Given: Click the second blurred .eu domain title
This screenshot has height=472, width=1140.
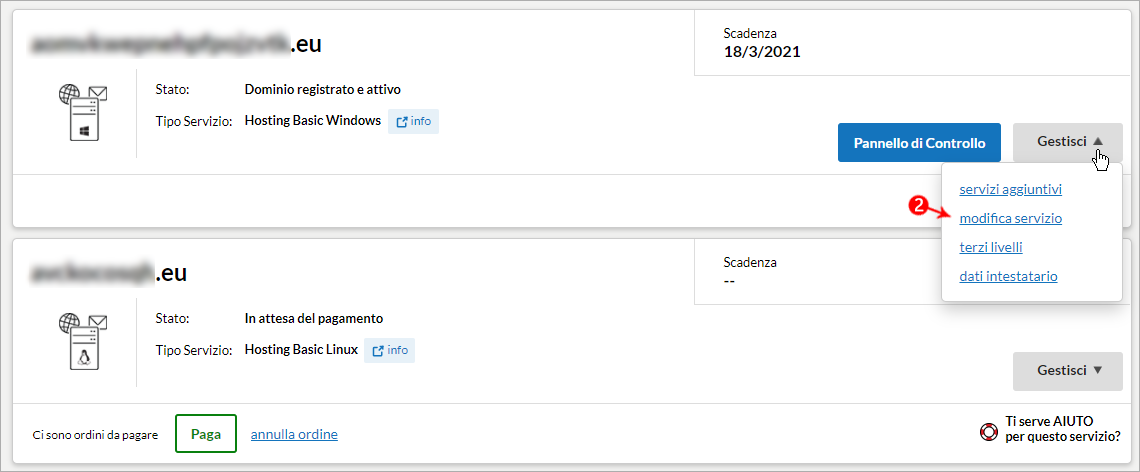Looking at the screenshot, I should (108, 273).
